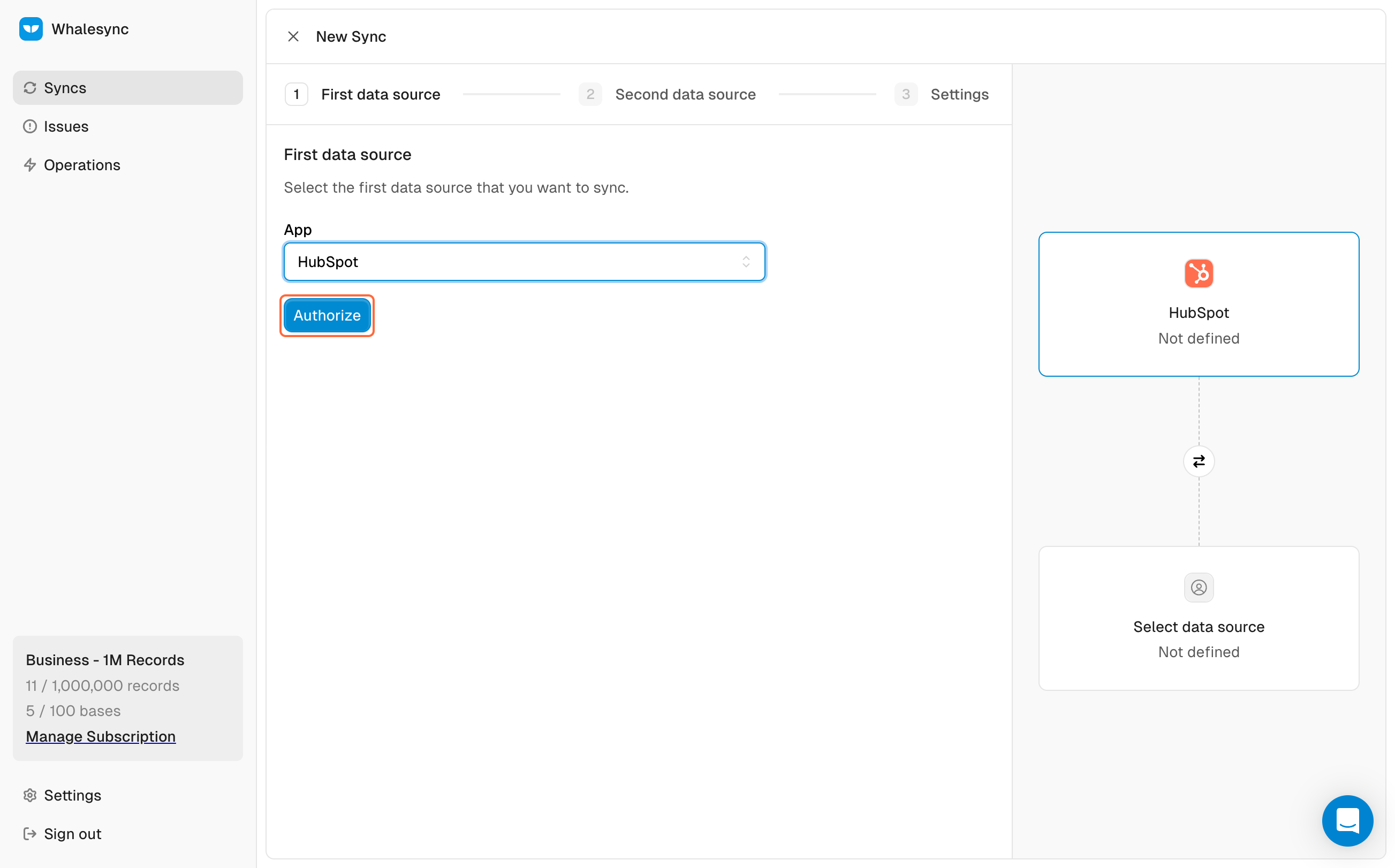Viewport: 1395px width, 868px height.
Task: Click the swap arrows icon between sources
Action: pos(1198,461)
